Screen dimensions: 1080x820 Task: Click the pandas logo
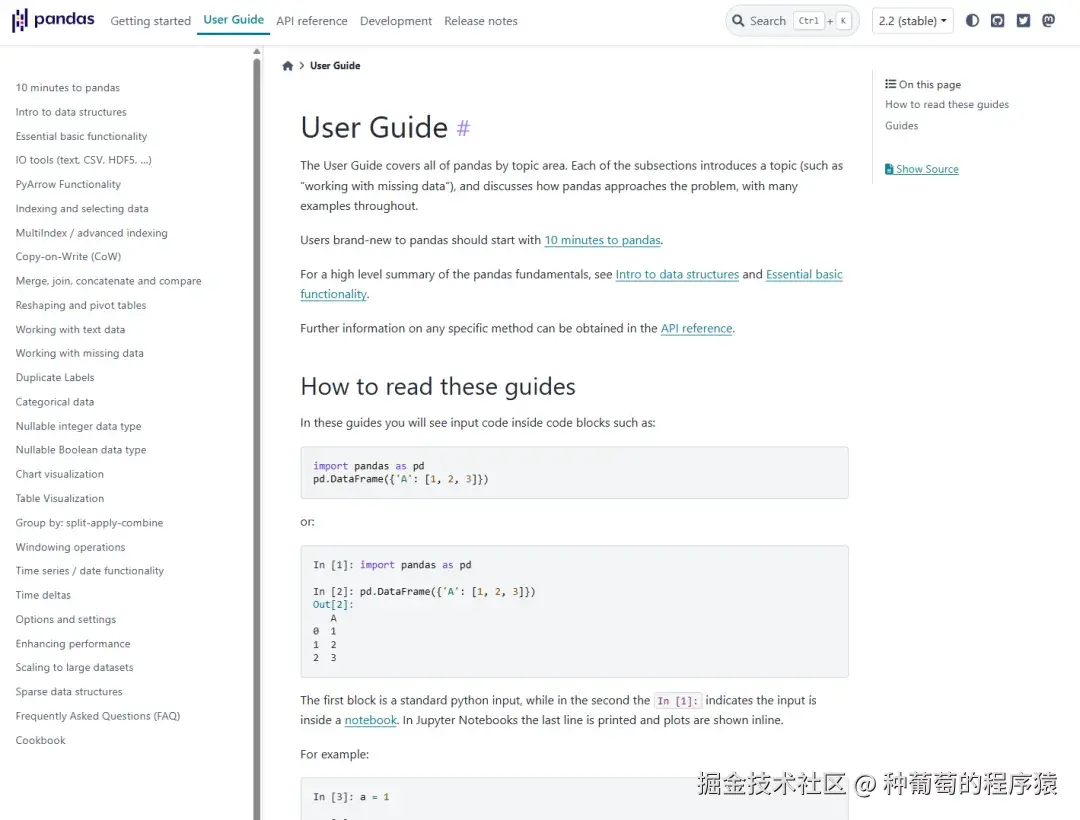pos(53,20)
